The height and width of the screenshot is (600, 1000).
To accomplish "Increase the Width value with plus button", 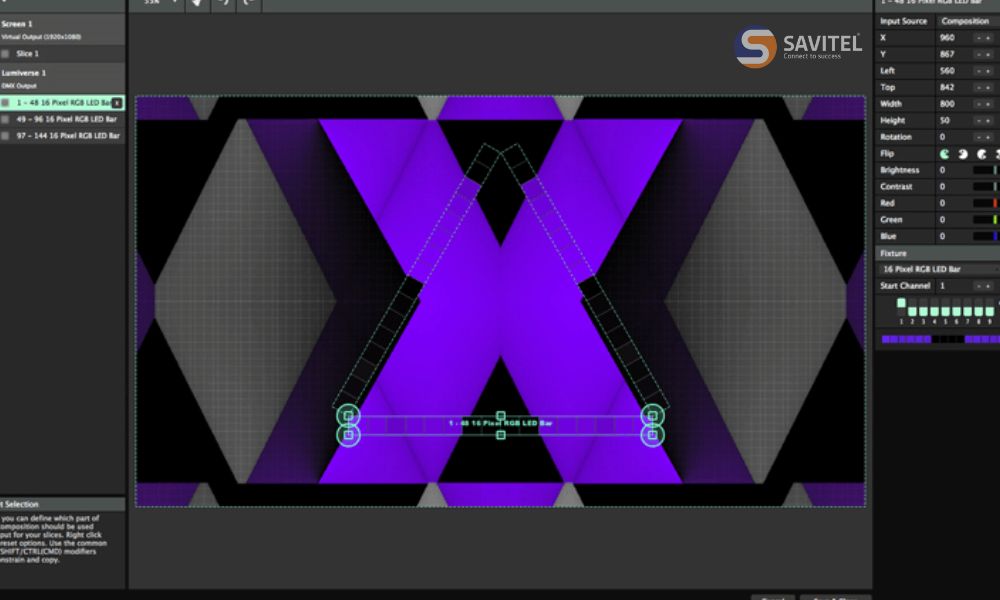I will coord(989,104).
